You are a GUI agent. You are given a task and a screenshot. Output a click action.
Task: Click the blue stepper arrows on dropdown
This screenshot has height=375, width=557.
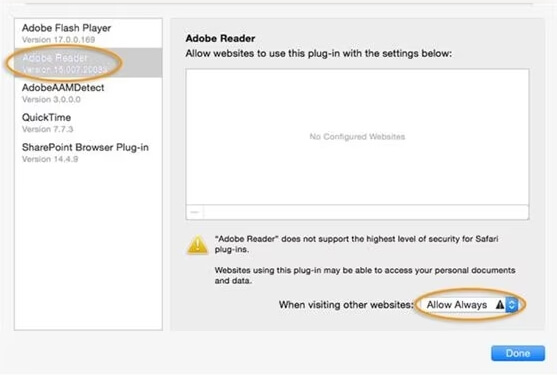coord(512,305)
